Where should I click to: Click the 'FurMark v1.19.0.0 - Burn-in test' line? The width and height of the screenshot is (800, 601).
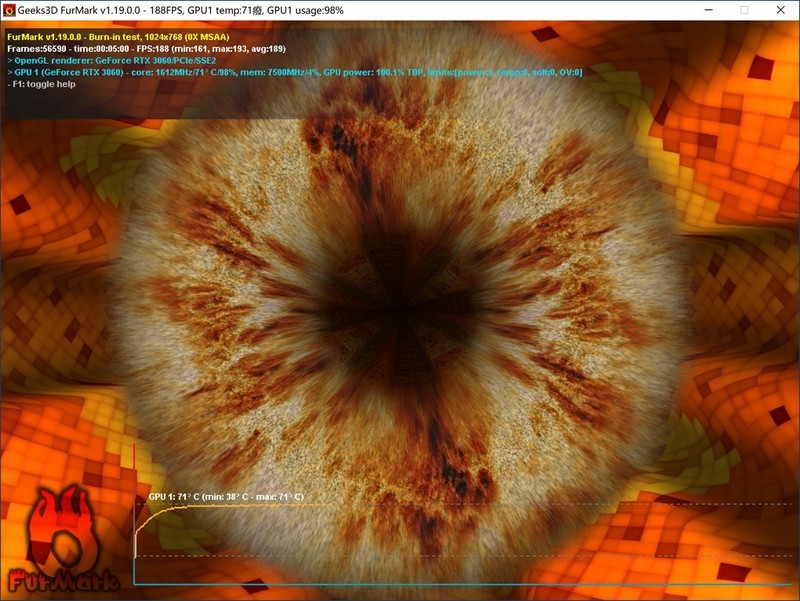118,37
